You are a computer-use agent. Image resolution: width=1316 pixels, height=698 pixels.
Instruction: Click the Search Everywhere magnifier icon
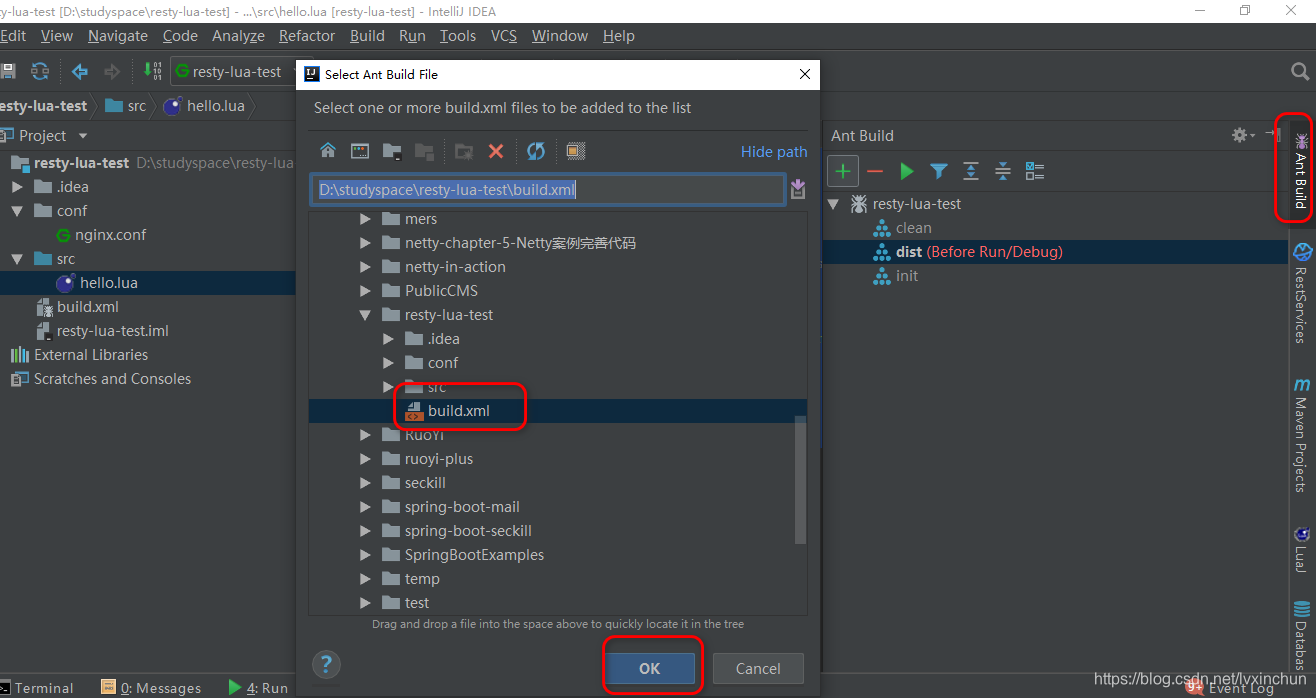pyautogui.click(x=1300, y=71)
